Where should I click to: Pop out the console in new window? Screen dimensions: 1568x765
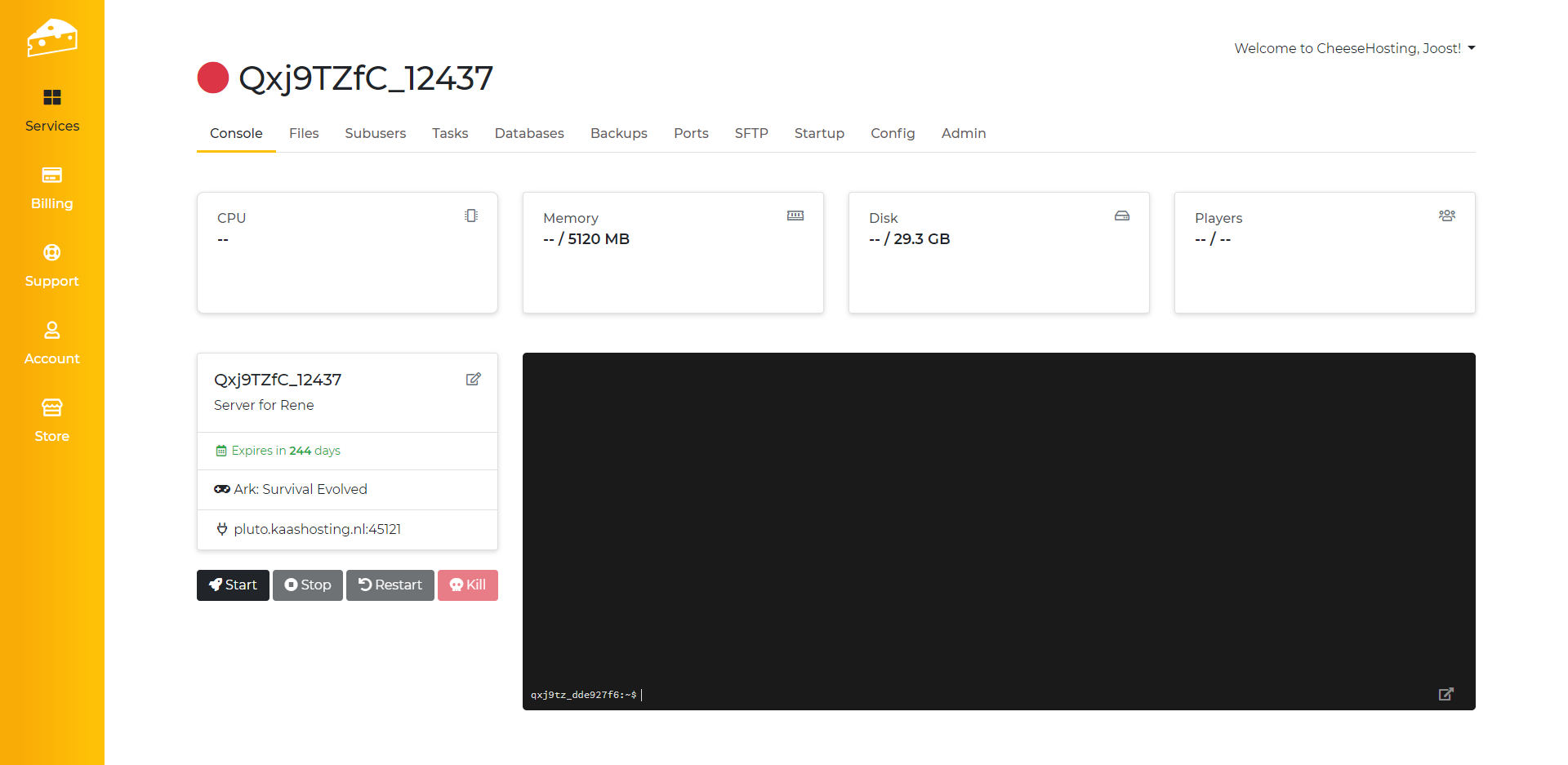click(x=1445, y=694)
